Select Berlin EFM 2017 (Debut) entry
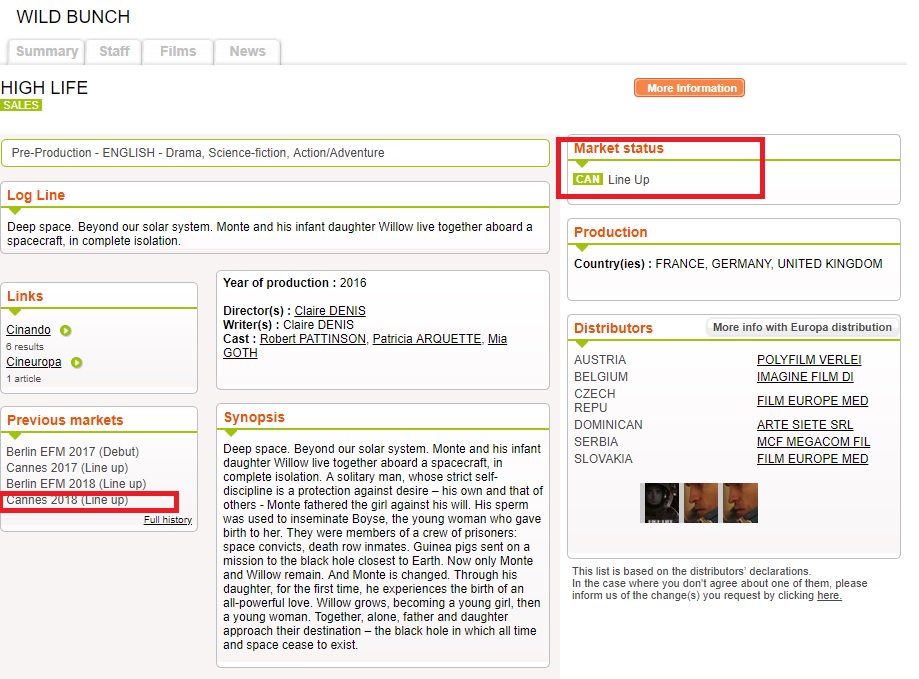Screen dimensions: 919x679 pos(73,452)
